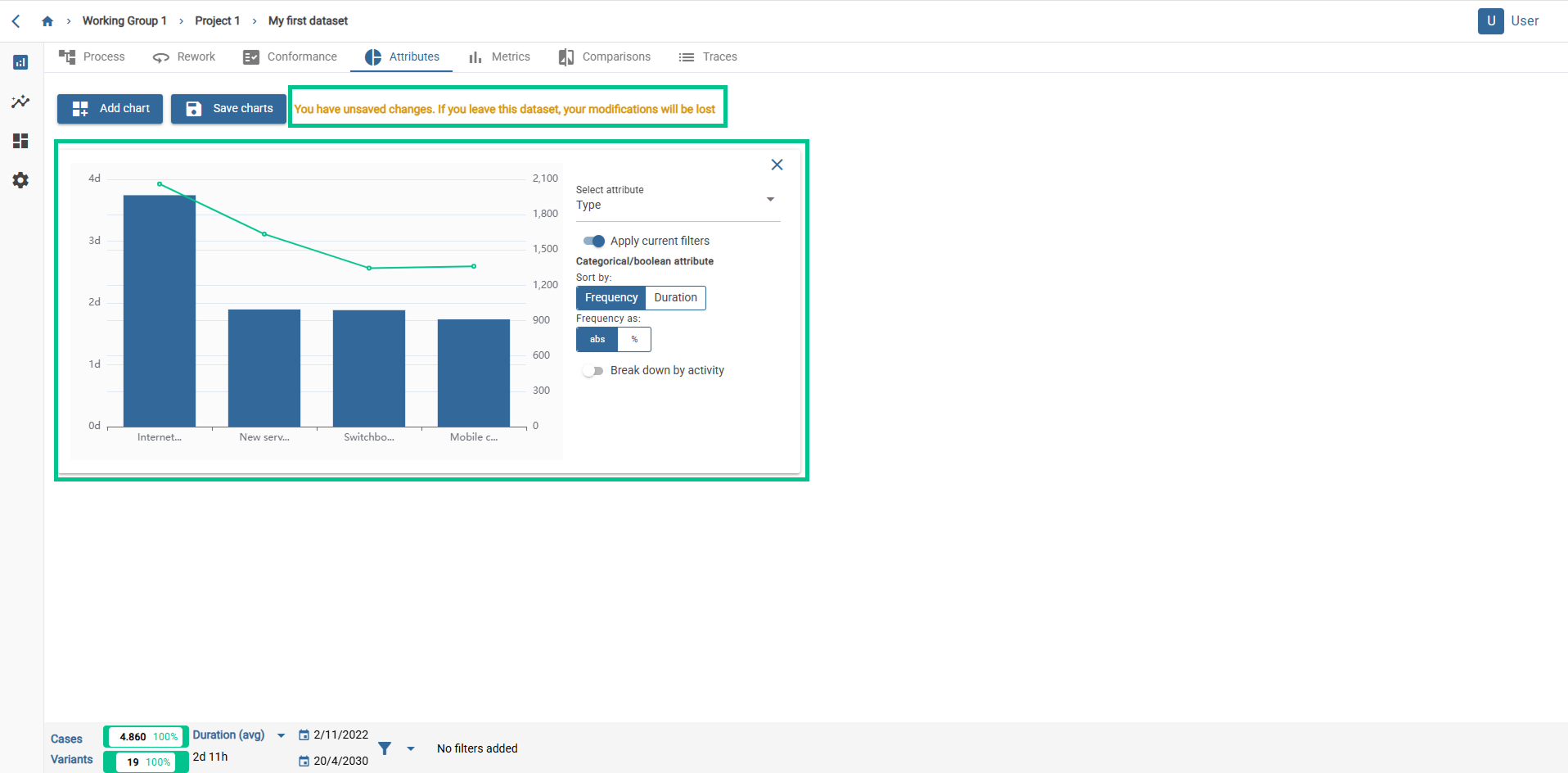Click the user avatar icon
Screen dimensions: 1568x773
pos(1490,21)
